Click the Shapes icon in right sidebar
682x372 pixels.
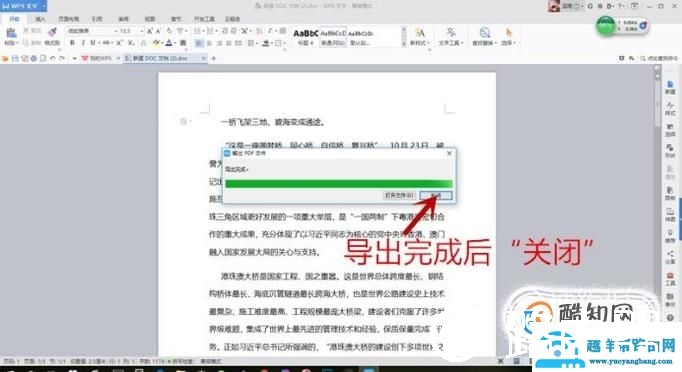click(670, 151)
